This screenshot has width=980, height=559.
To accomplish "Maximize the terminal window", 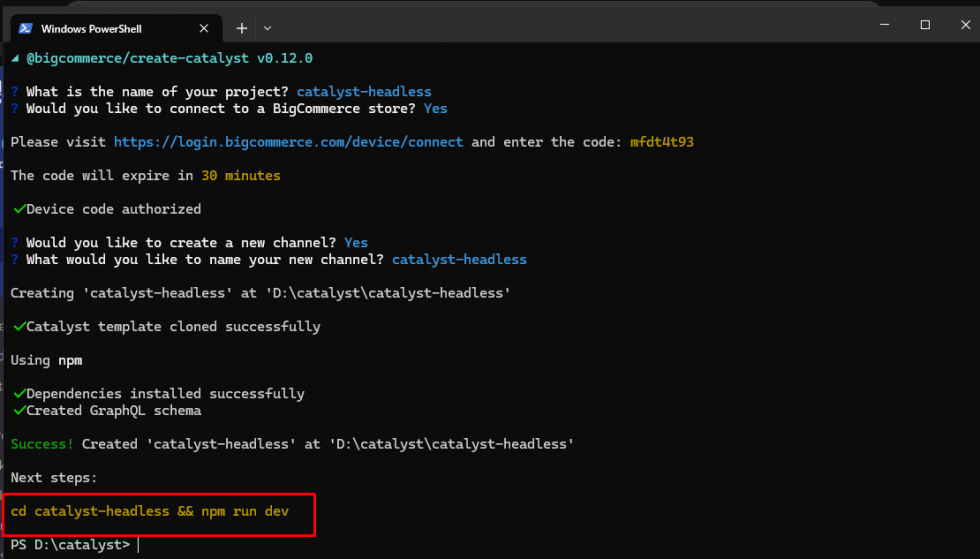I will click(925, 25).
